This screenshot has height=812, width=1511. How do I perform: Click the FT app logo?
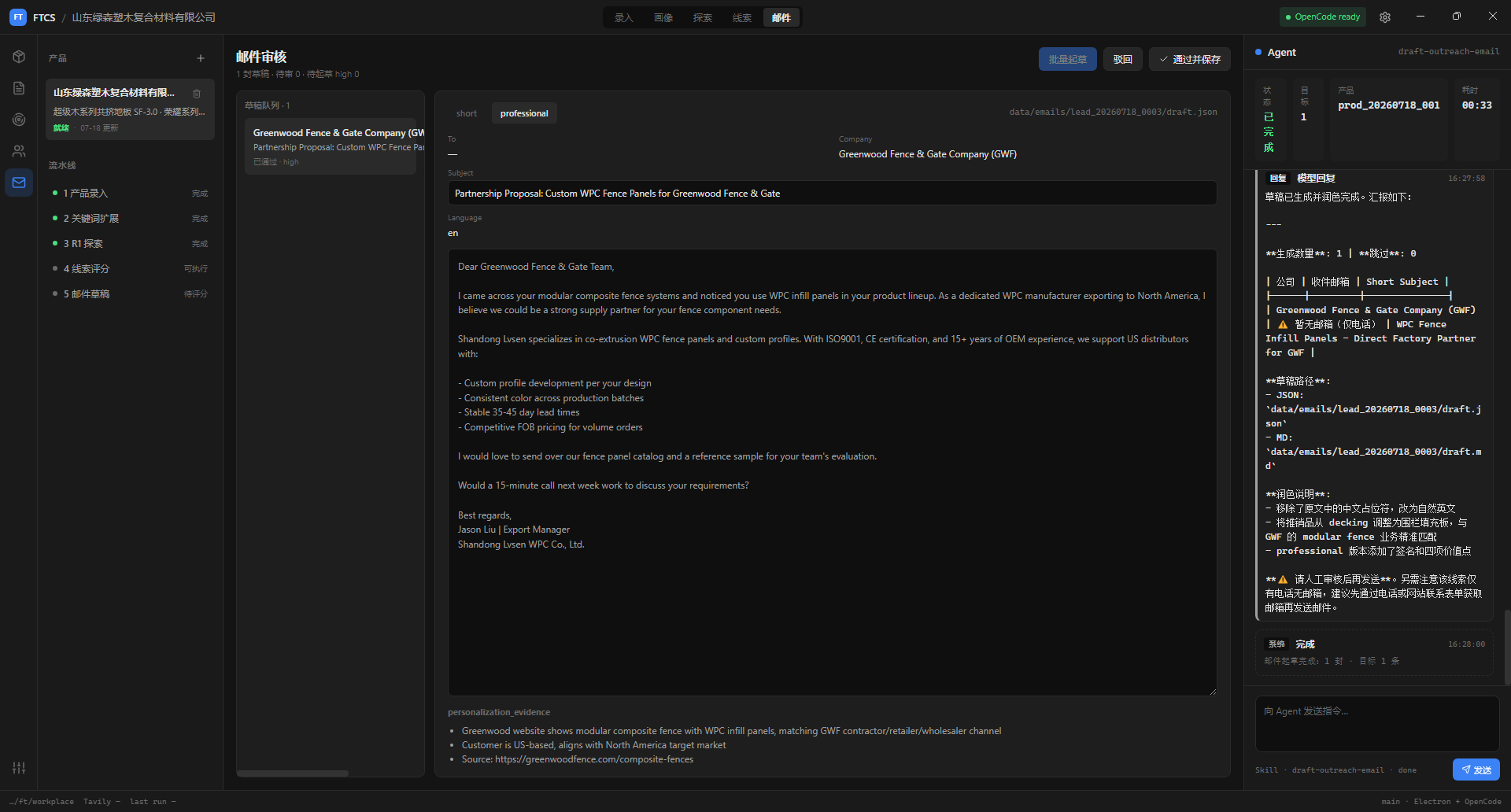click(x=18, y=17)
